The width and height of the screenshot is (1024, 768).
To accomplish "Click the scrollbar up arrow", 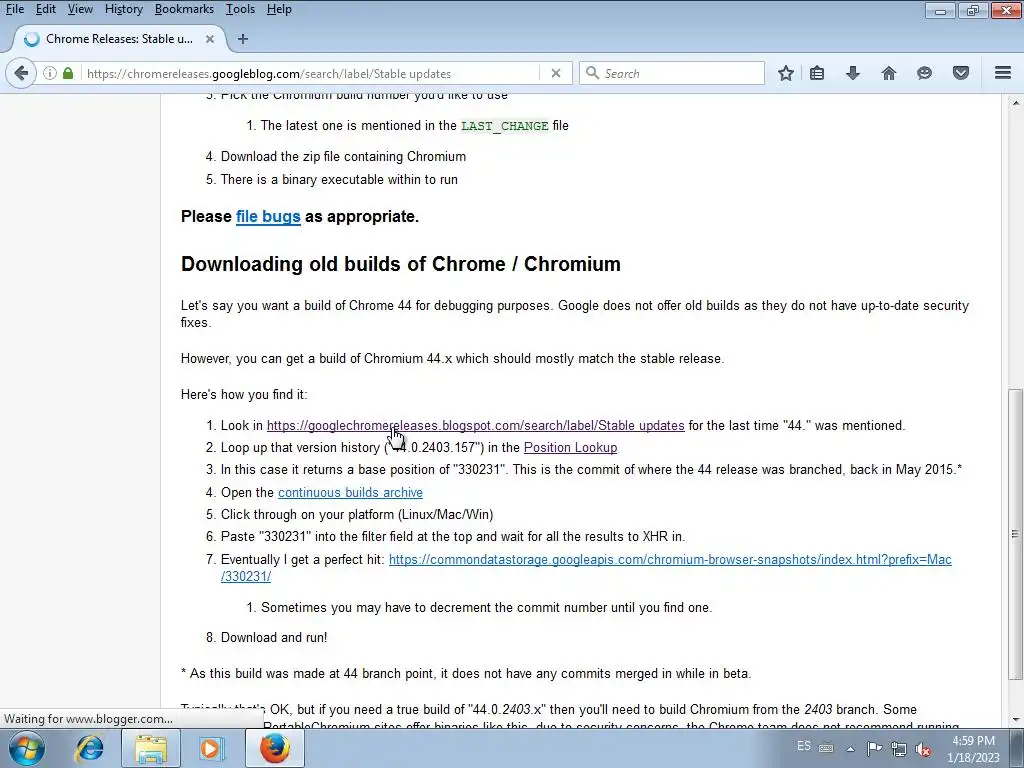I will [1015, 103].
